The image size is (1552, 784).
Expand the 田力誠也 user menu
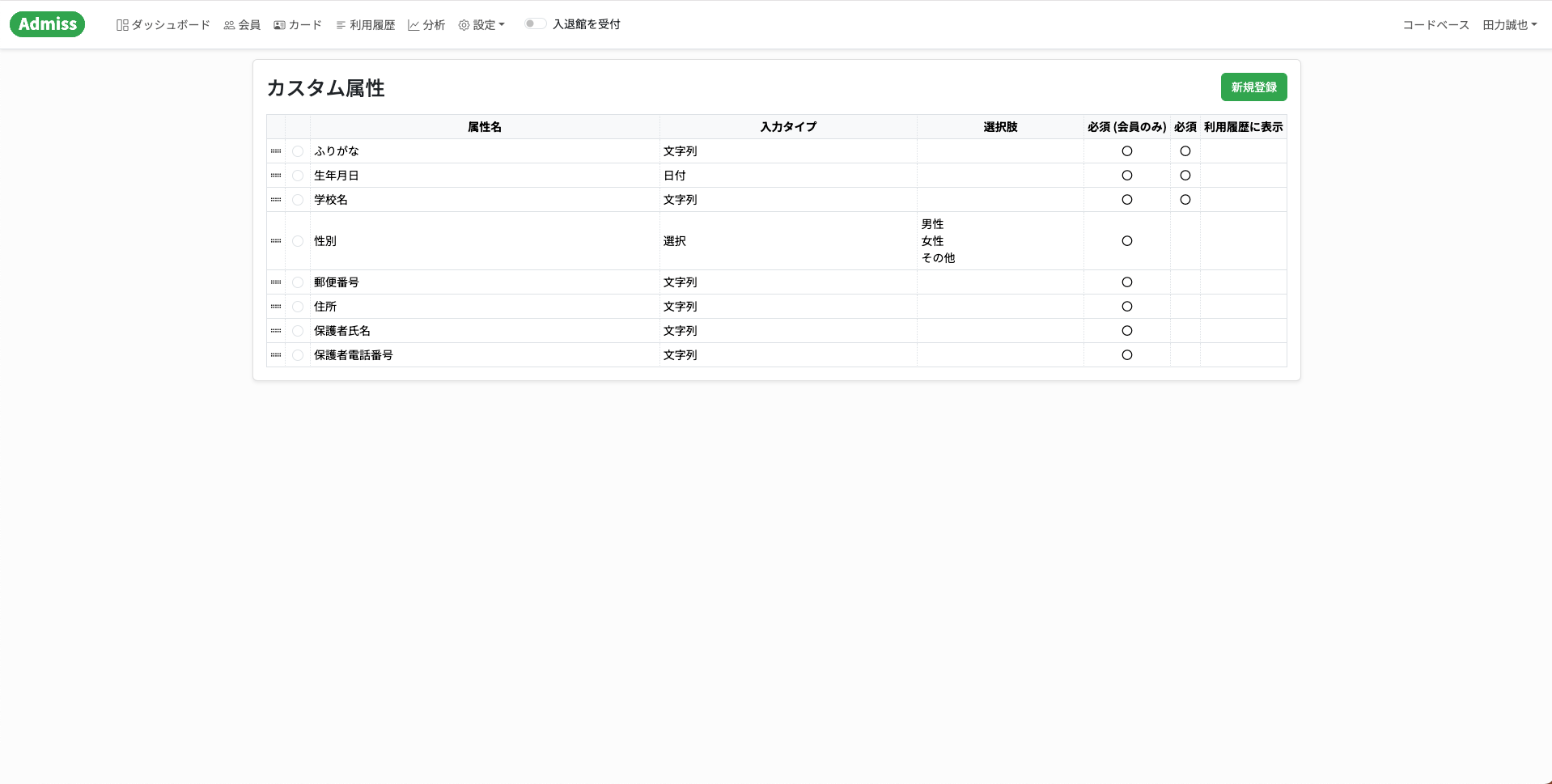[x=1509, y=25]
